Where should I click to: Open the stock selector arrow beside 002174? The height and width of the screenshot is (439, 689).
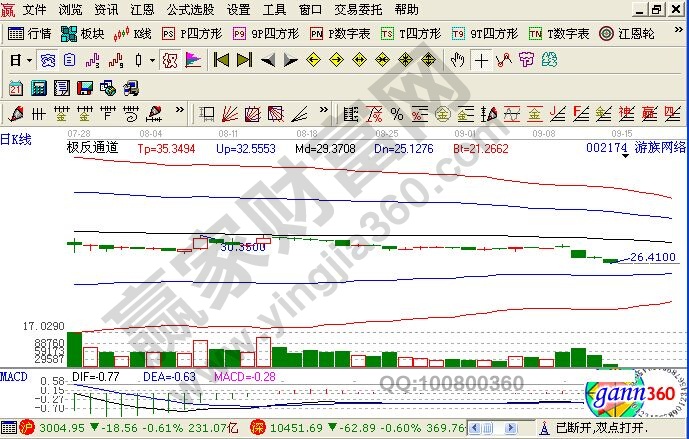click(x=625, y=155)
